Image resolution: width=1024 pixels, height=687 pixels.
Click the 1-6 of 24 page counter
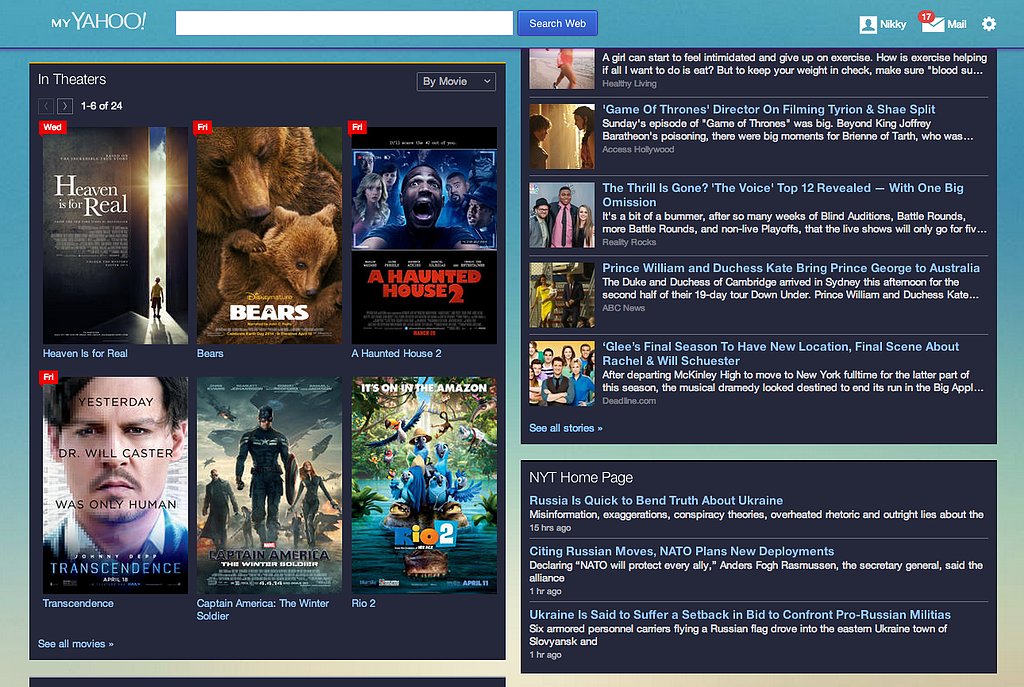point(101,106)
